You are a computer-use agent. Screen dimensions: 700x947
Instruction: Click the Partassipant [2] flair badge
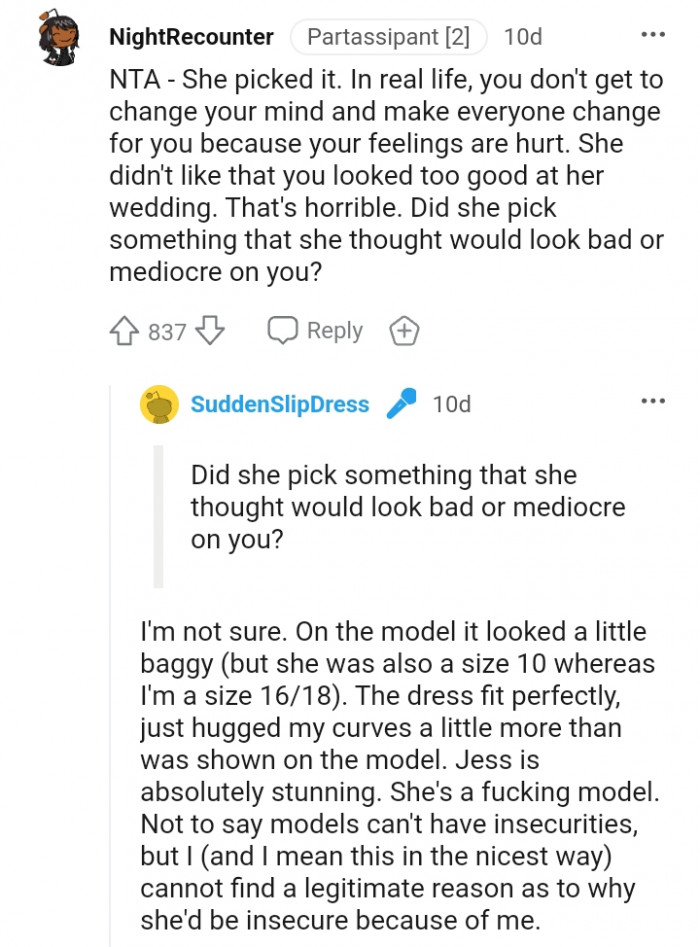388,37
